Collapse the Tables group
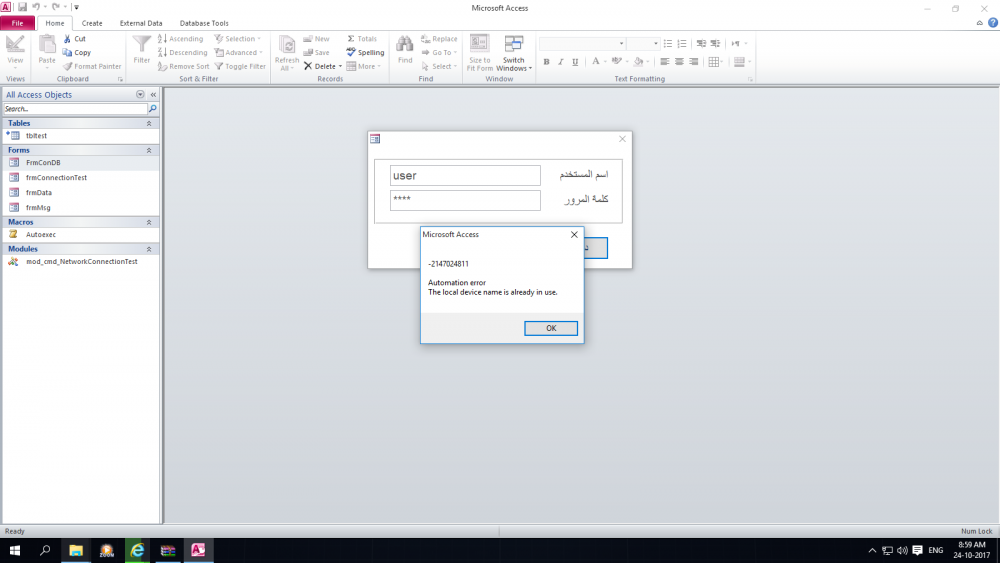 point(149,123)
